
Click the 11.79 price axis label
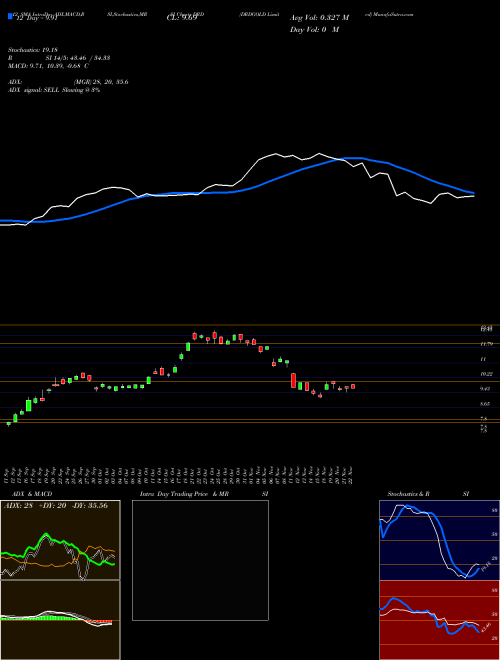[x=486, y=344]
